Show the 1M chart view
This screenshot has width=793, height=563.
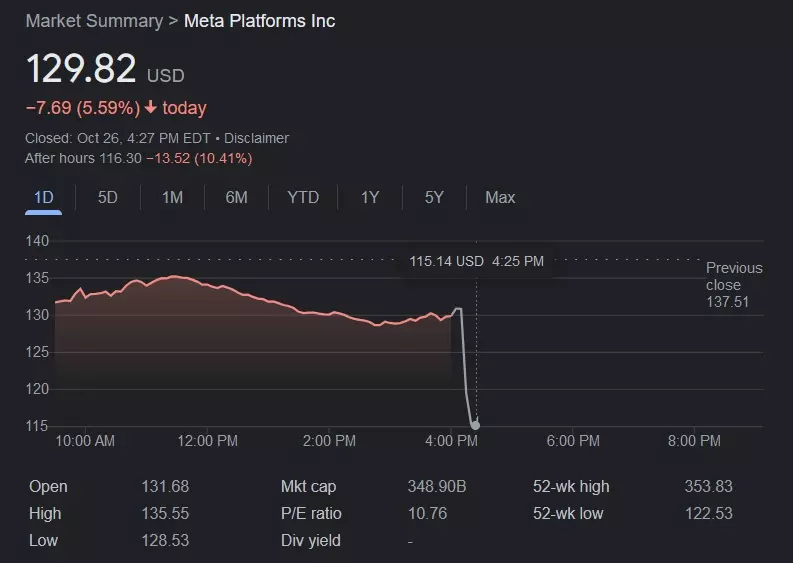pos(172,198)
